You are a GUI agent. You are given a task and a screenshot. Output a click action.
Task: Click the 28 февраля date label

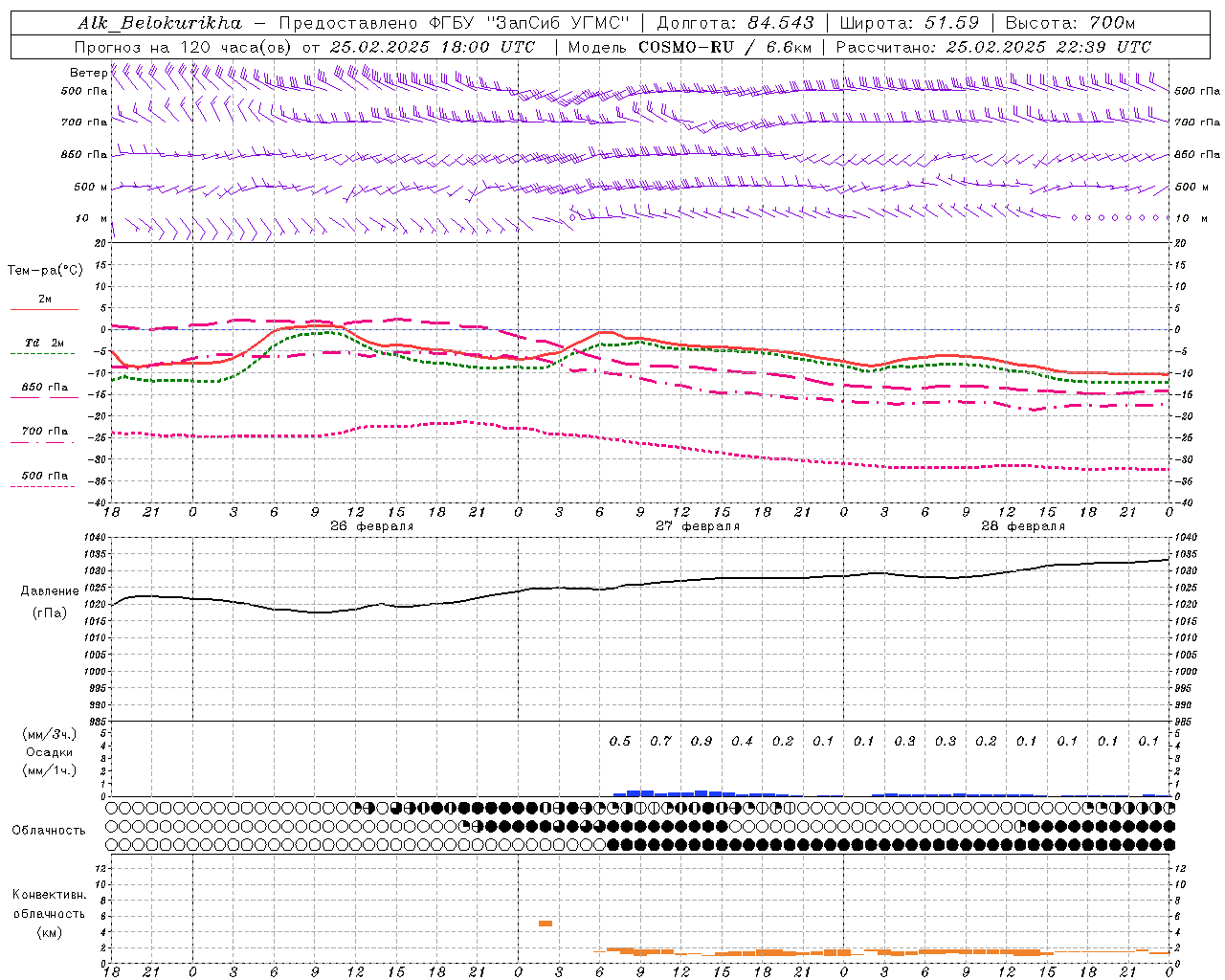pyautogui.click(x=1023, y=526)
